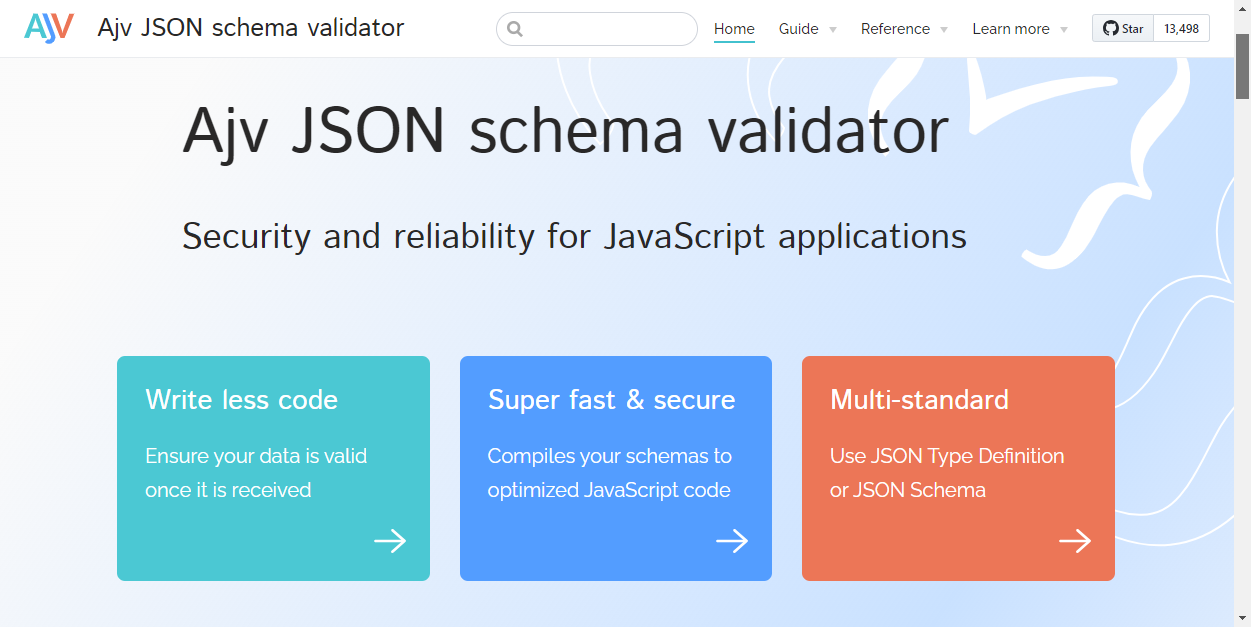Click the arrow on Multi-standard card

(x=1075, y=541)
